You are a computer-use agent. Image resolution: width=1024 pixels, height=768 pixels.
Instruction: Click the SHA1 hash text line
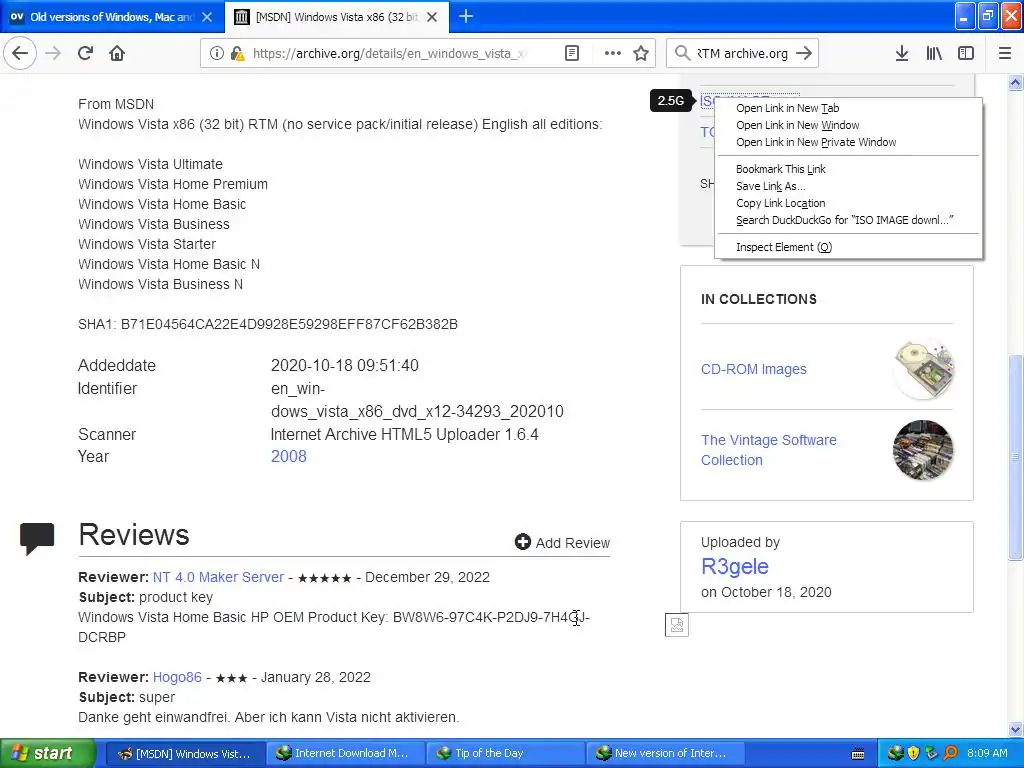tap(268, 324)
